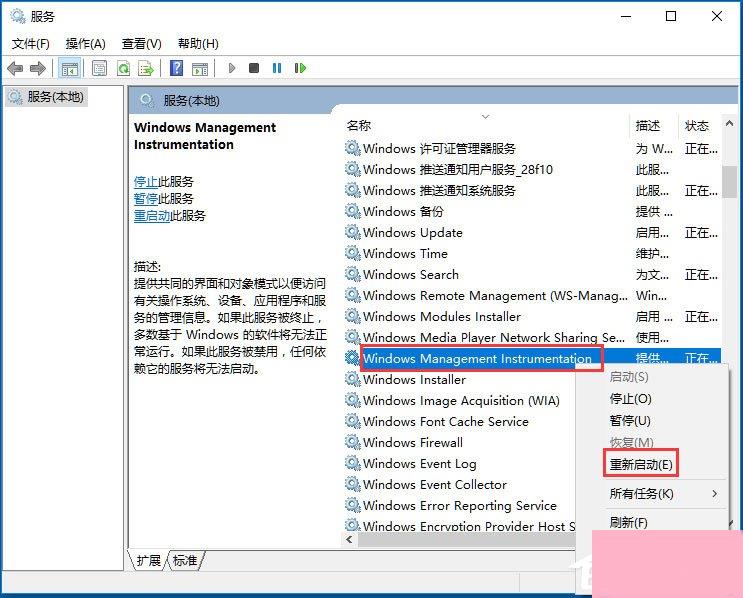Click the Export List toolbar icon
This screenshot has width=743, height=598.
(146, 69)
